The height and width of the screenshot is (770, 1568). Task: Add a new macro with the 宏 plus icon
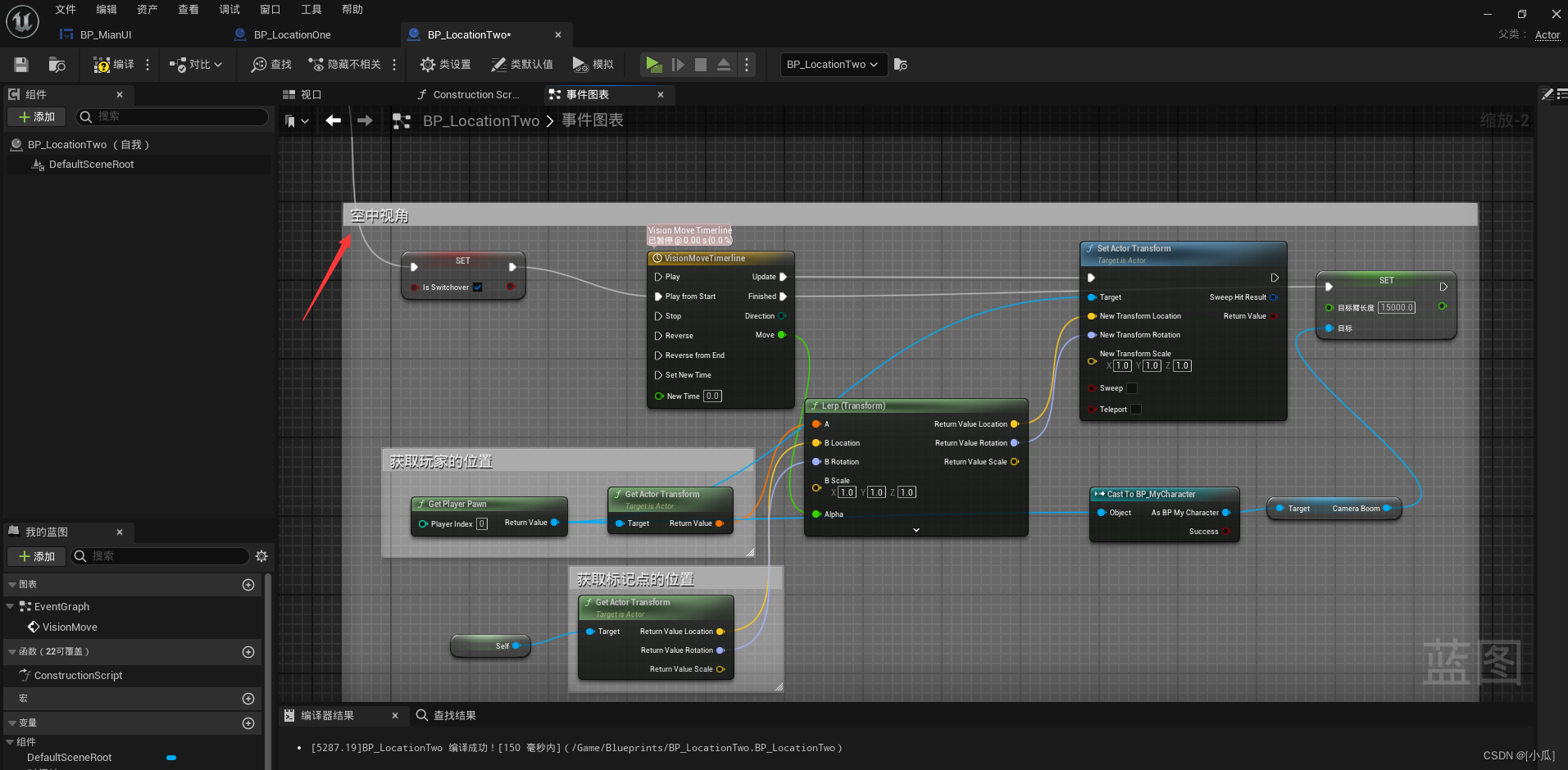(248, 699)
